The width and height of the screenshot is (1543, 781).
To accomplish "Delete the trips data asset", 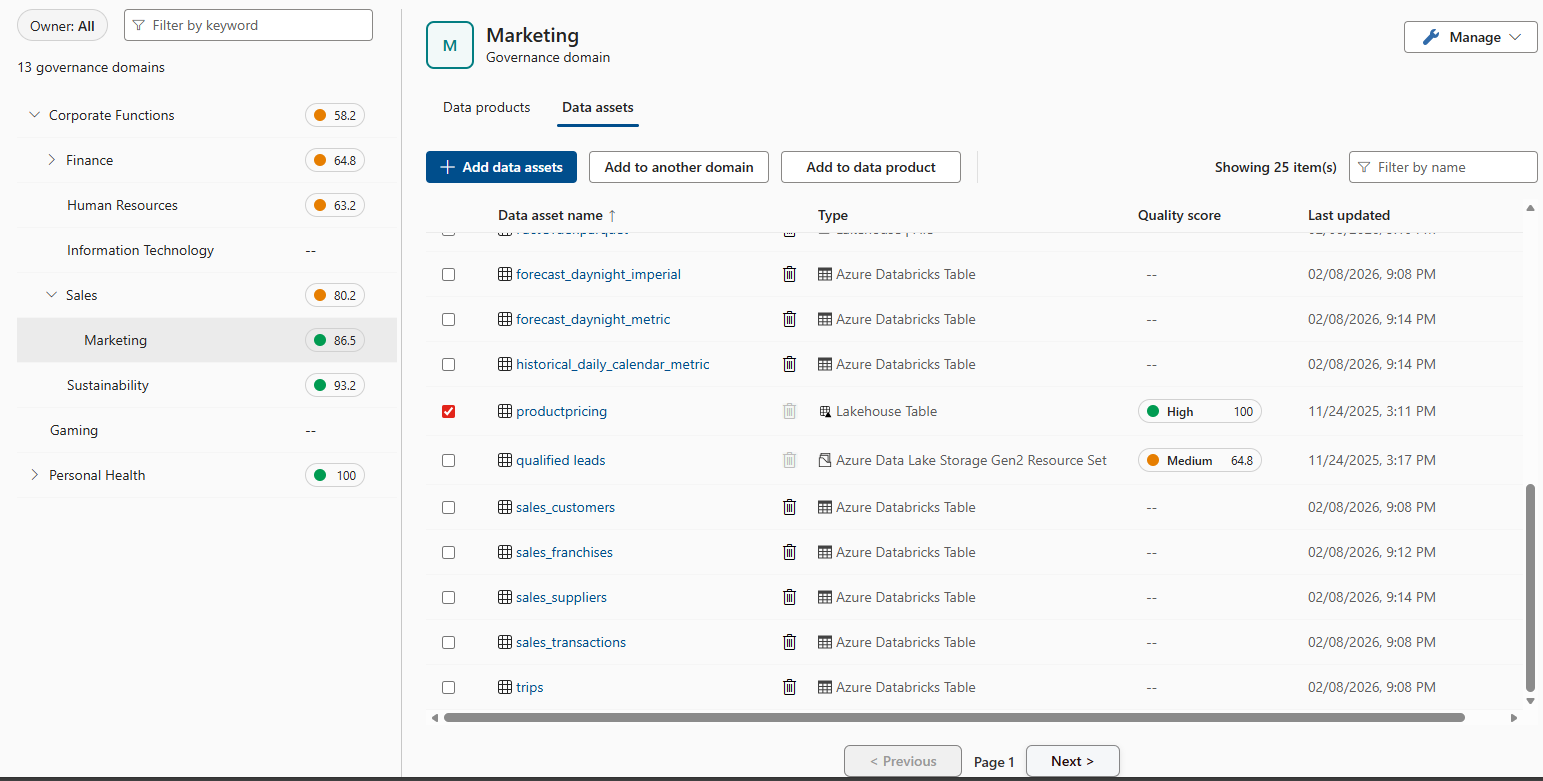I will point(789,687).
